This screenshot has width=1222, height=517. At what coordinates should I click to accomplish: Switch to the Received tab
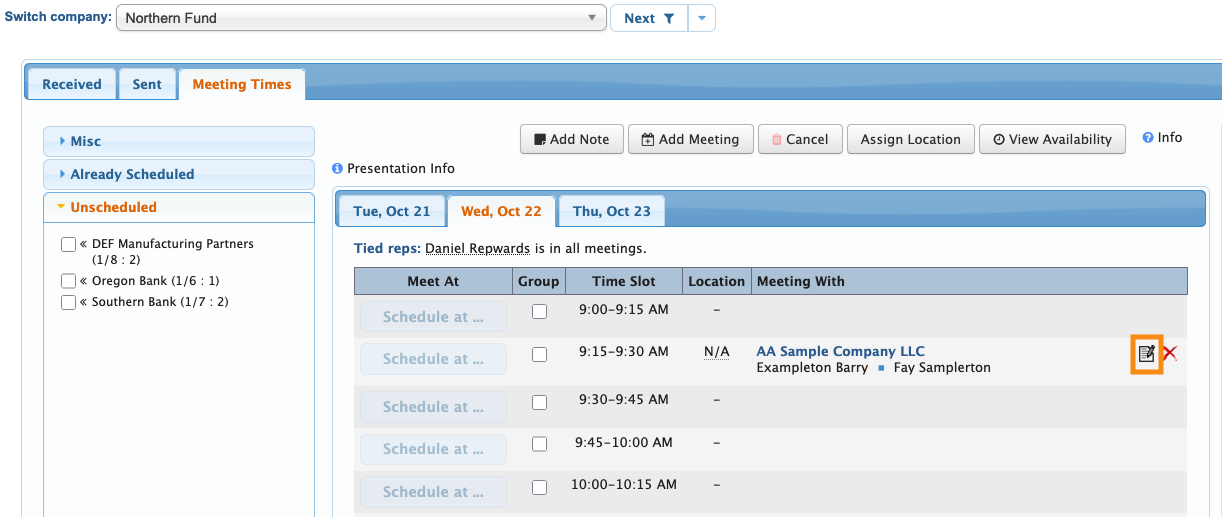[72, 84]
